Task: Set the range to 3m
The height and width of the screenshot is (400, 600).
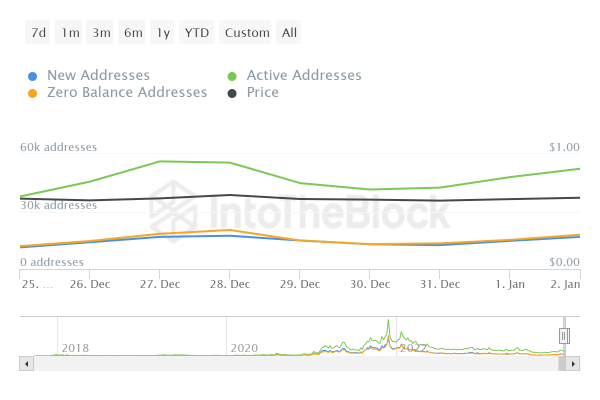Action: coord(101,33)
